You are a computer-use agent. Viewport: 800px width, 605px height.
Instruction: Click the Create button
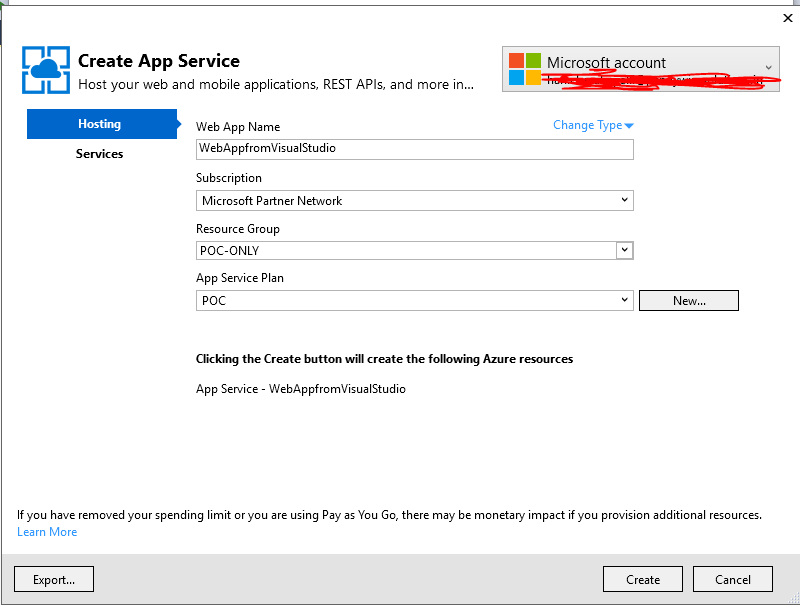(643, 579)
